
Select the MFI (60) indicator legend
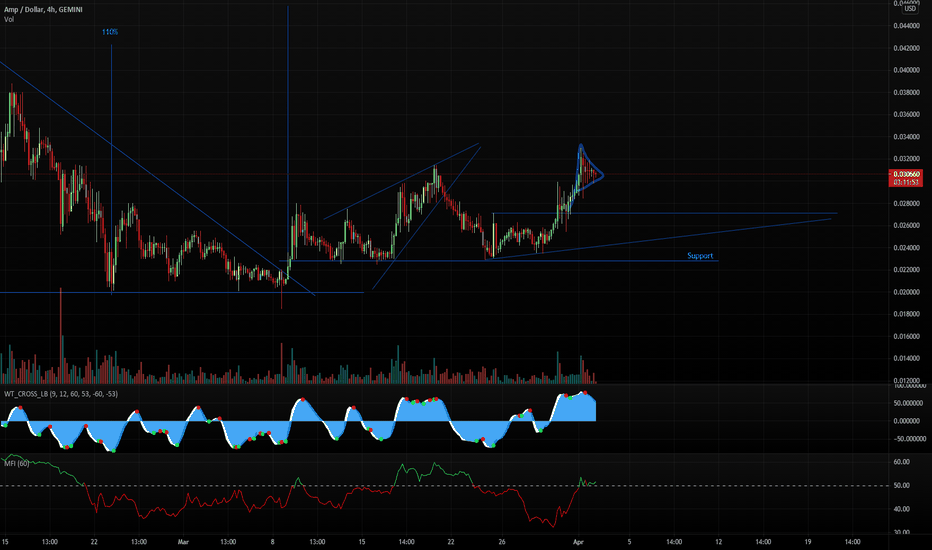click(x=17, y=463)
